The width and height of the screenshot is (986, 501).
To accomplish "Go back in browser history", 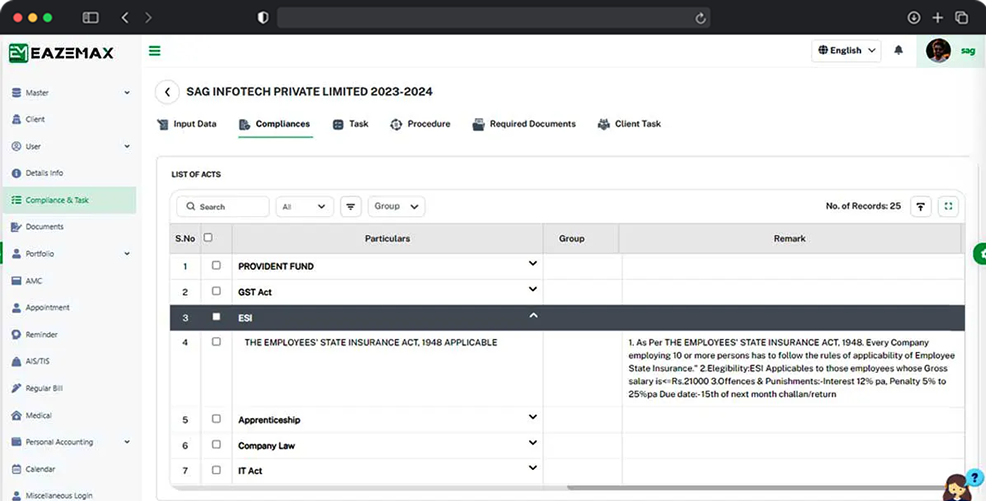I will pos(125,18).
